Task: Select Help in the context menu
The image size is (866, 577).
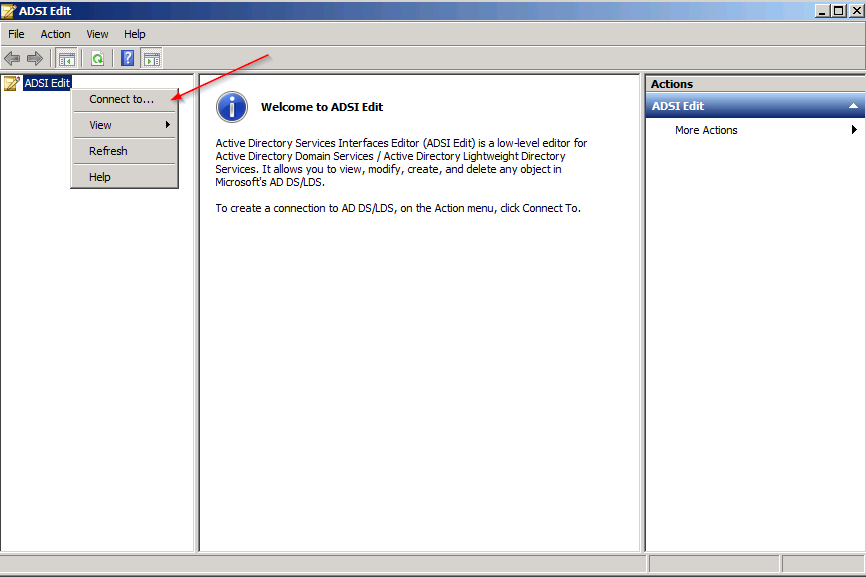Action: (x=124, y=177)
